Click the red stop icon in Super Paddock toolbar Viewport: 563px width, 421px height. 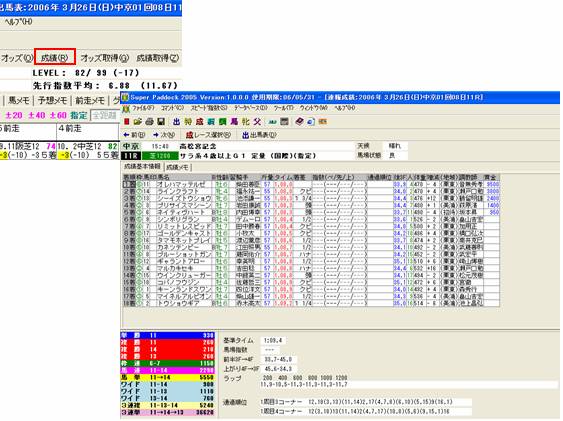tap(127, 122)
